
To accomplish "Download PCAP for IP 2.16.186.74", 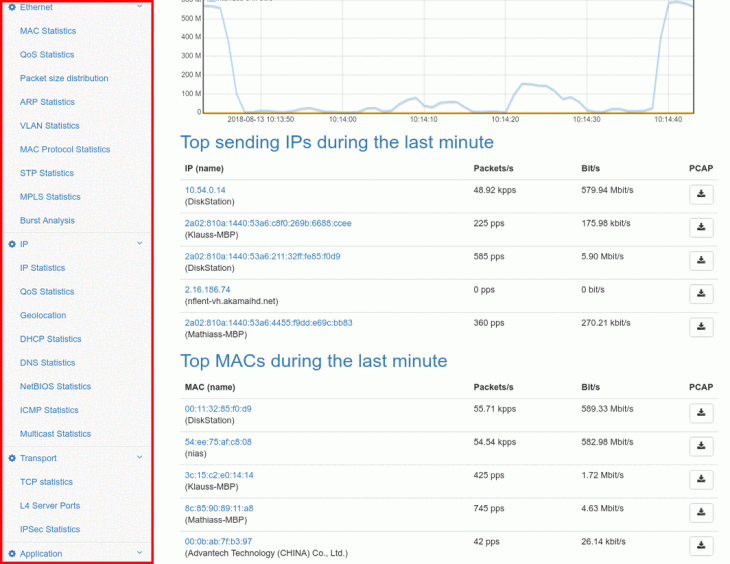I will click(x=701, y=294).
